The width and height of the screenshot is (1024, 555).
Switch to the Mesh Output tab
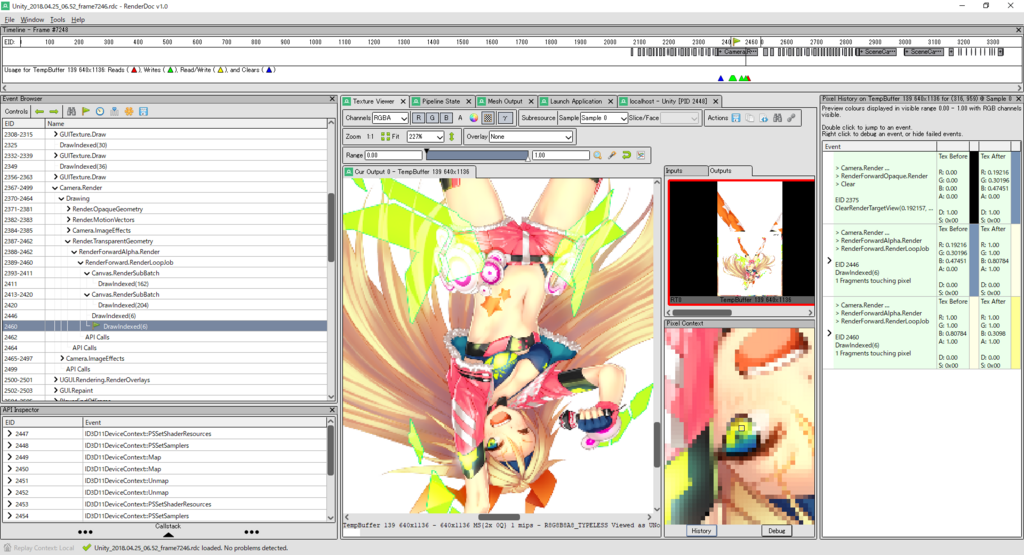[x=504, y=102]
